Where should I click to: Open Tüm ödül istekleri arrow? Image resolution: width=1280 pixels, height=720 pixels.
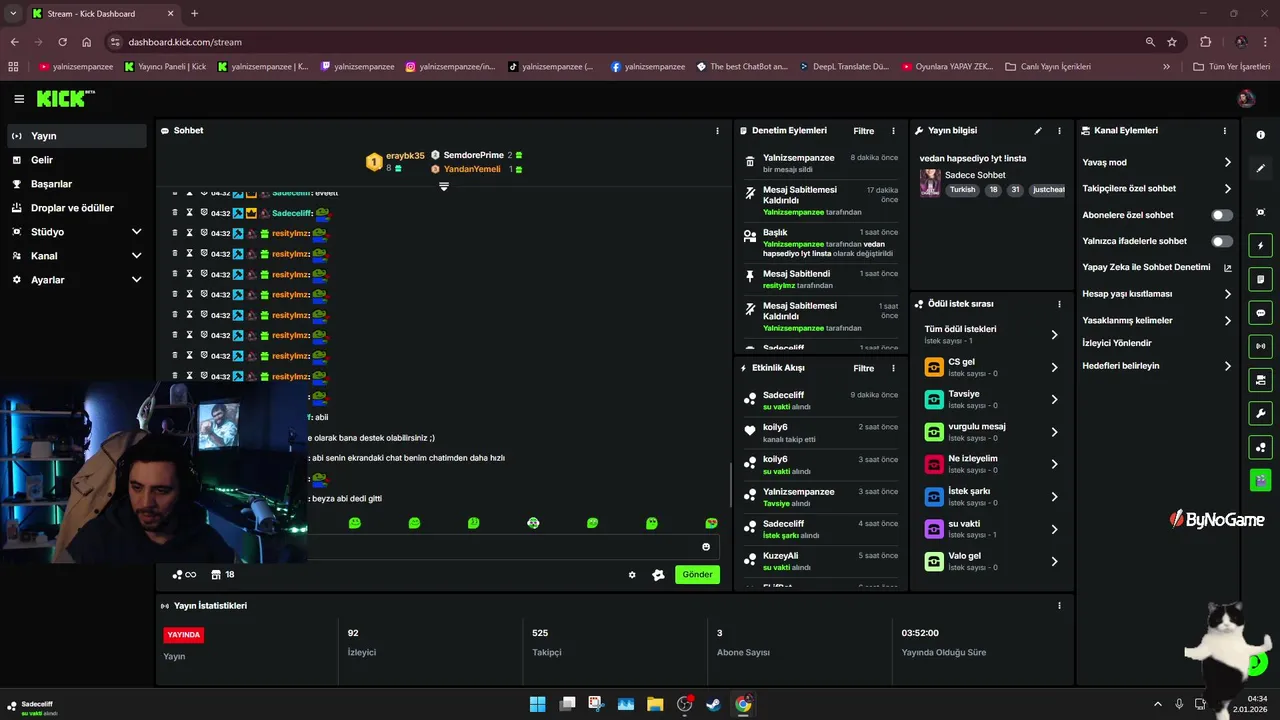[1054, 335]
